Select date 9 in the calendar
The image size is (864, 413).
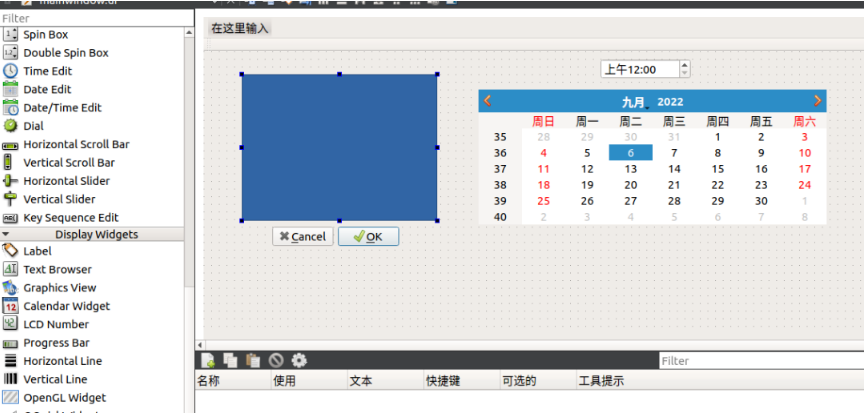click(761, 153)
